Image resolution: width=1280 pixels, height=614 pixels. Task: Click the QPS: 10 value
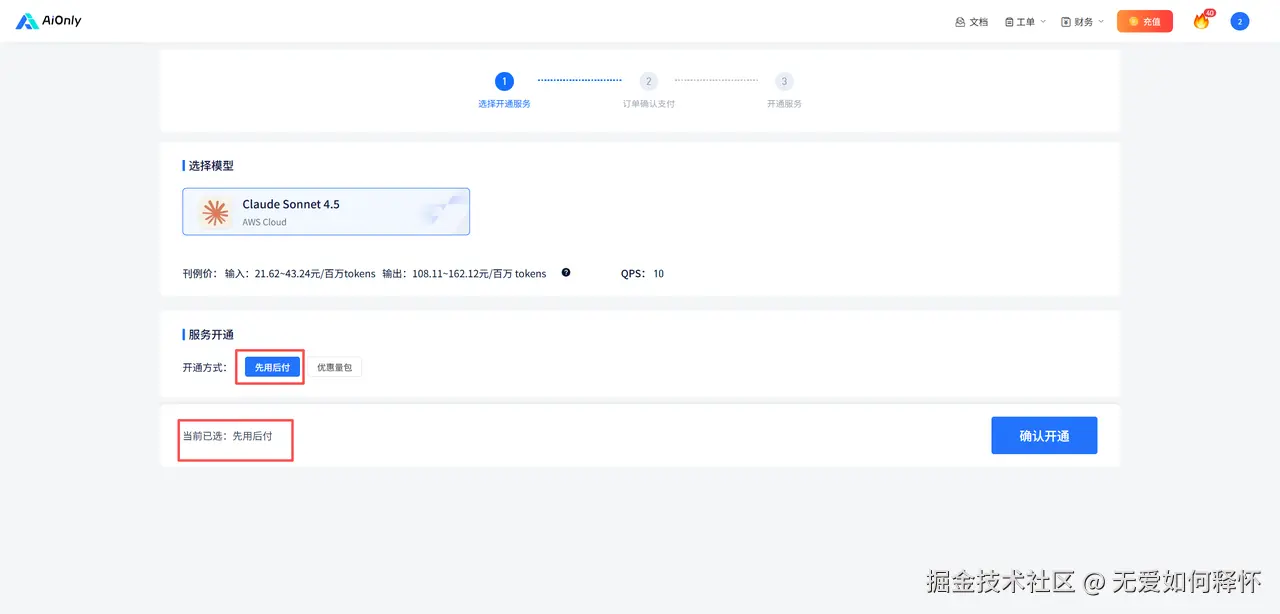(x=642, y=273)
